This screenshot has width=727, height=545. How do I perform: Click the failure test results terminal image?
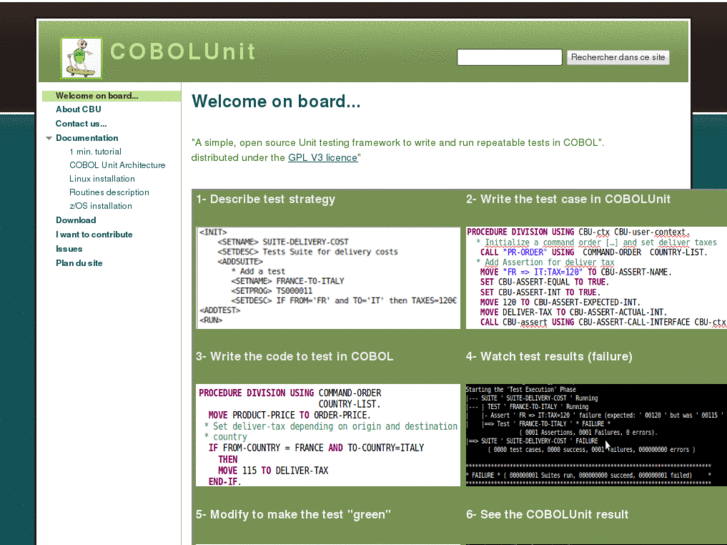coord(596,435)
